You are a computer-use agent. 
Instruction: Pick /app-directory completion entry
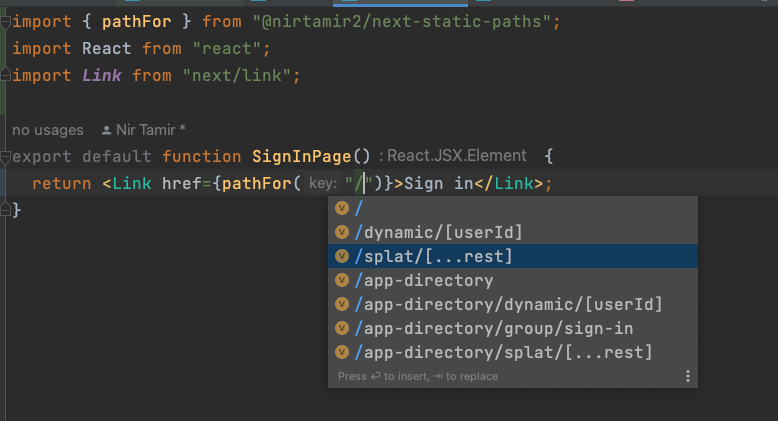click(513, 281)
